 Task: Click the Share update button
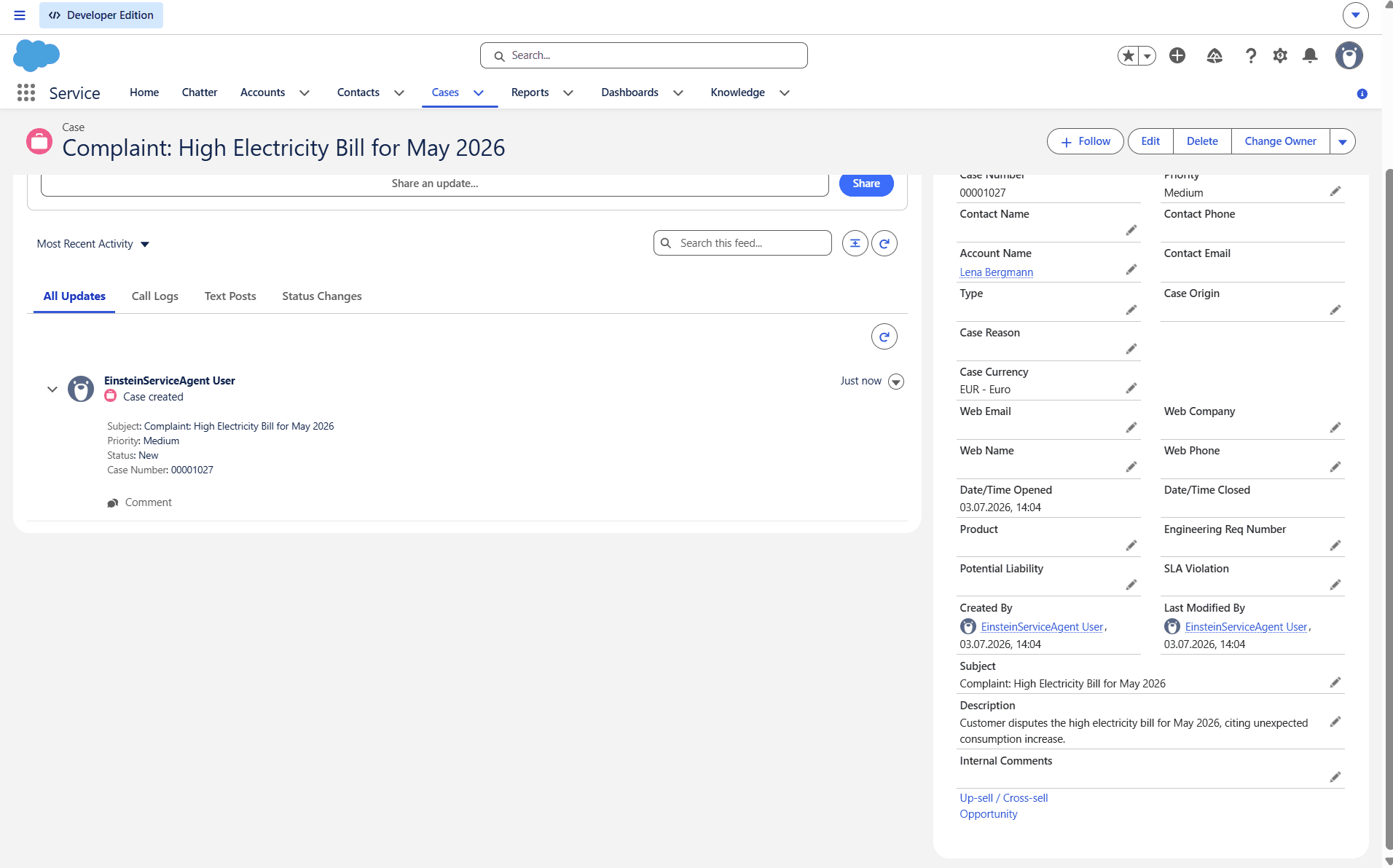click(866, 184)
